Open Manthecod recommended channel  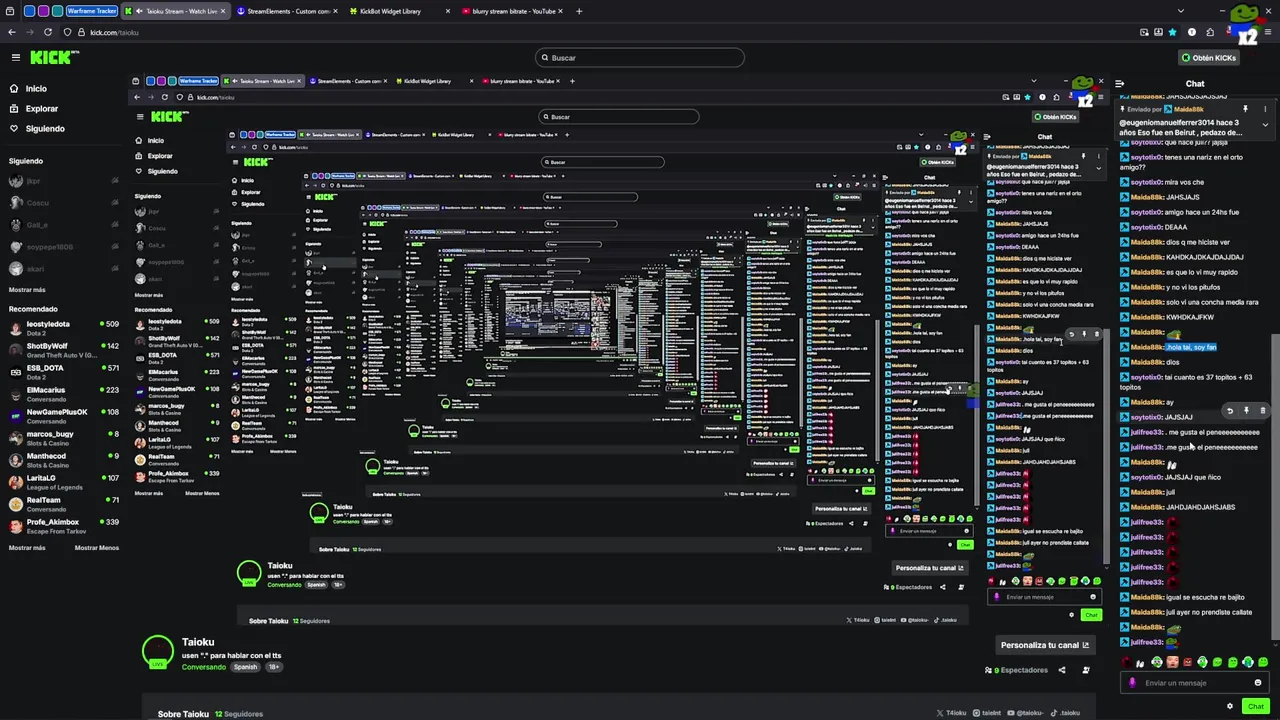tap(62, 459)
